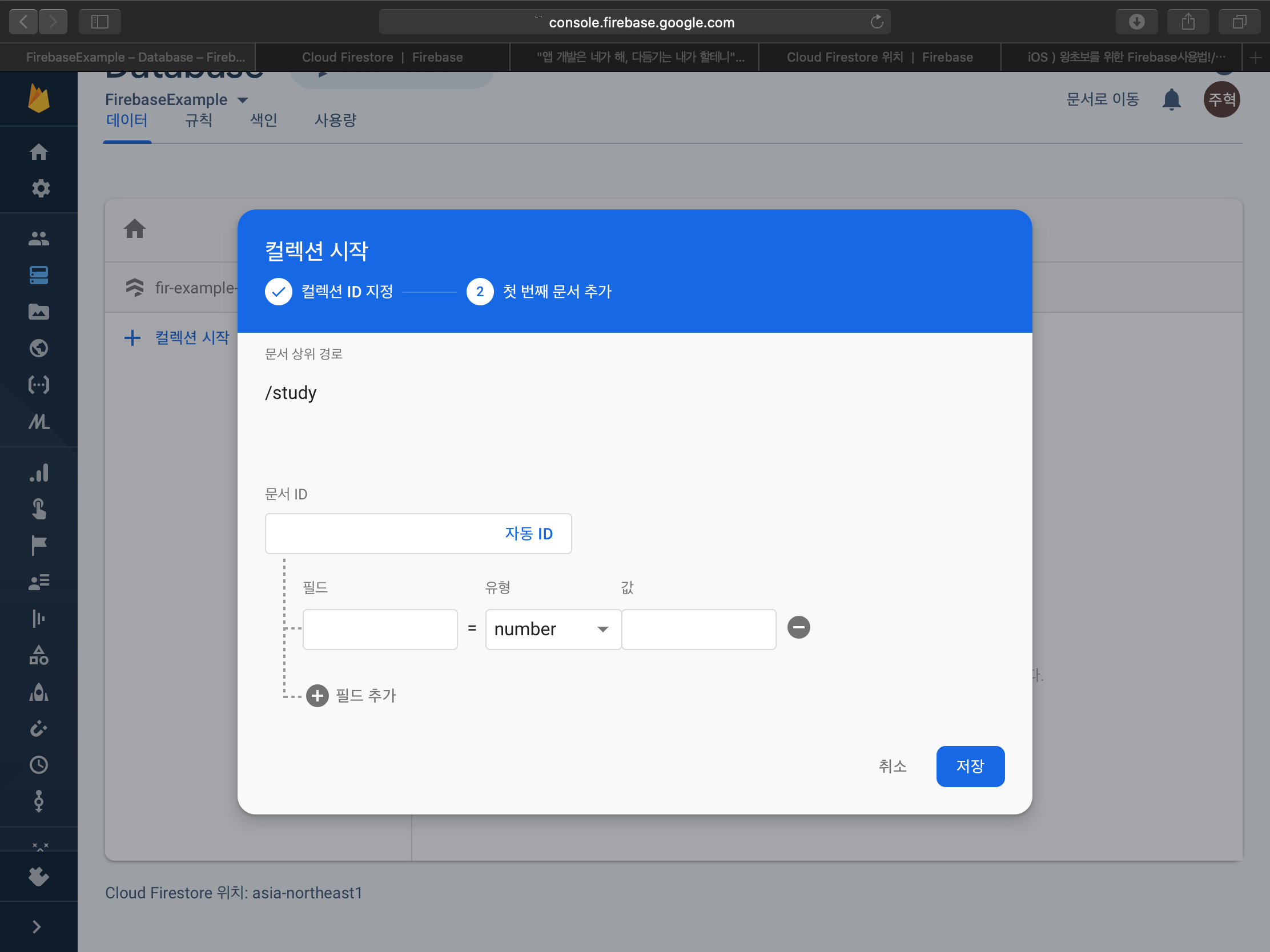Open Functions brackets icon in sidebar
The height and width of the screenshot is (952, 1270).
point(38,385)
